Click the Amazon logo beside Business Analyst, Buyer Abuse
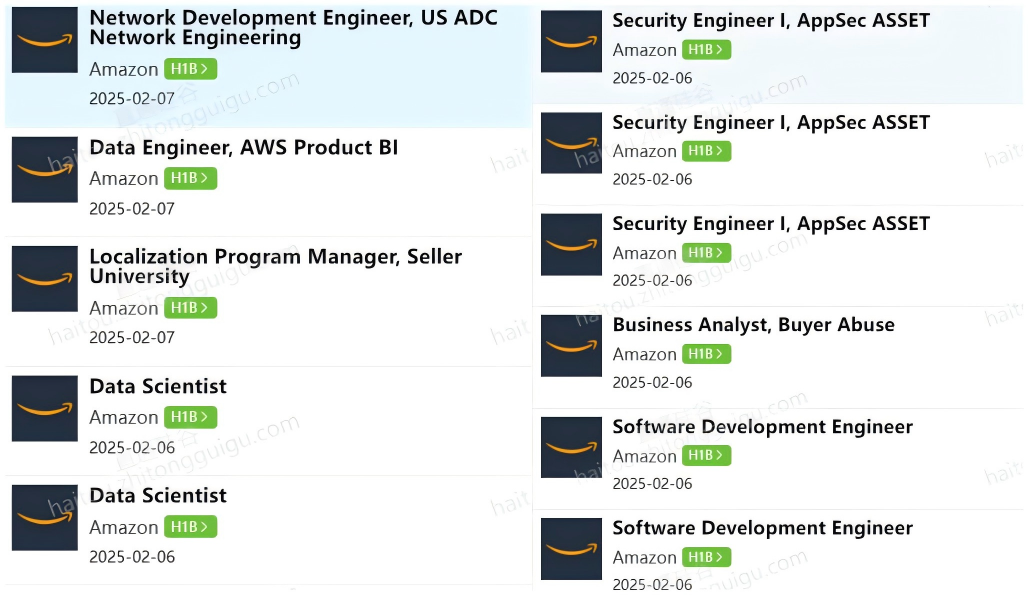 (571, 346)
